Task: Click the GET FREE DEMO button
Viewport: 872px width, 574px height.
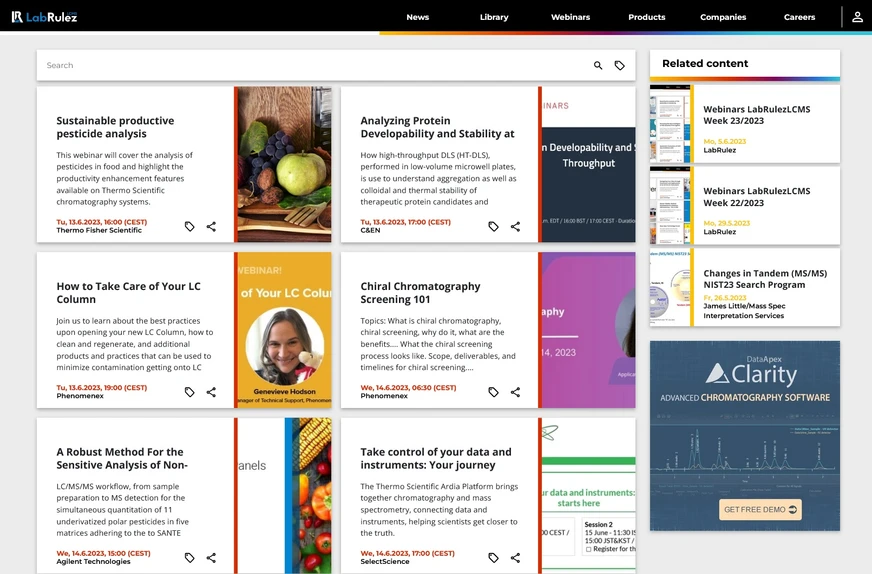Action: (x=761, y=510)
